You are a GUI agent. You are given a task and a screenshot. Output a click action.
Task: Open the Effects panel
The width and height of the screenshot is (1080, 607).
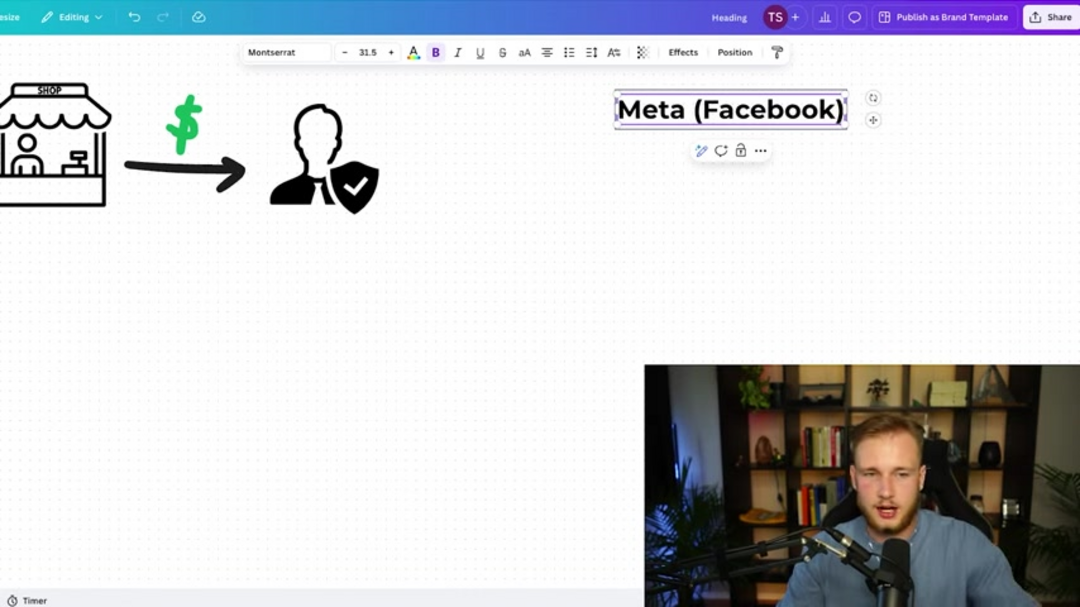point(683,53)
